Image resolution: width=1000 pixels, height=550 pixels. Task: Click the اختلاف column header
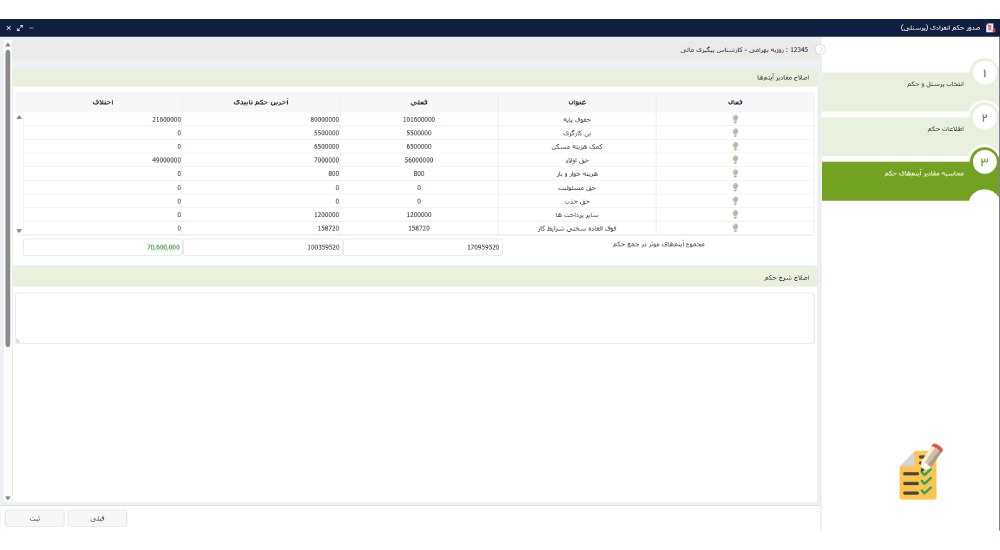[x=103, y=102]
